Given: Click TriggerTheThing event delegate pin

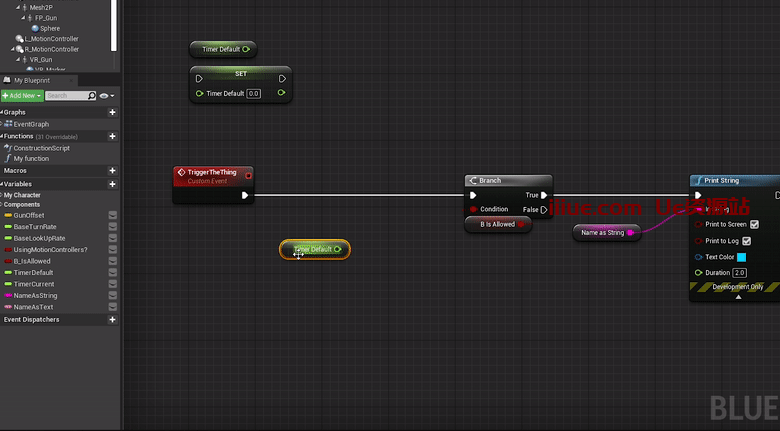Looking at the screenshot, I should click(248, 175).
